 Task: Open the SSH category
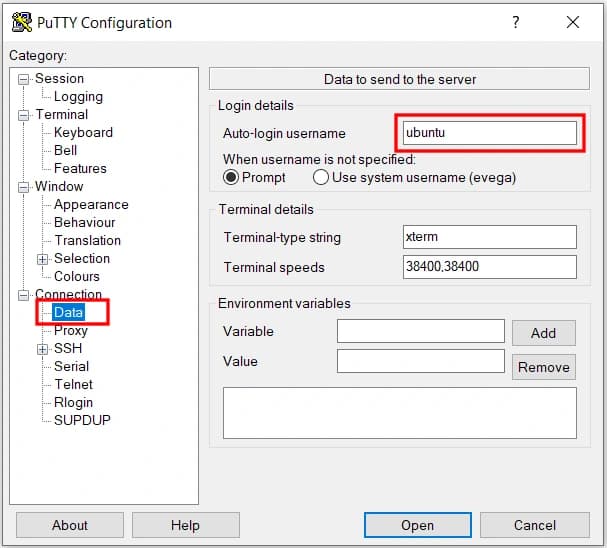click(68, 348)
